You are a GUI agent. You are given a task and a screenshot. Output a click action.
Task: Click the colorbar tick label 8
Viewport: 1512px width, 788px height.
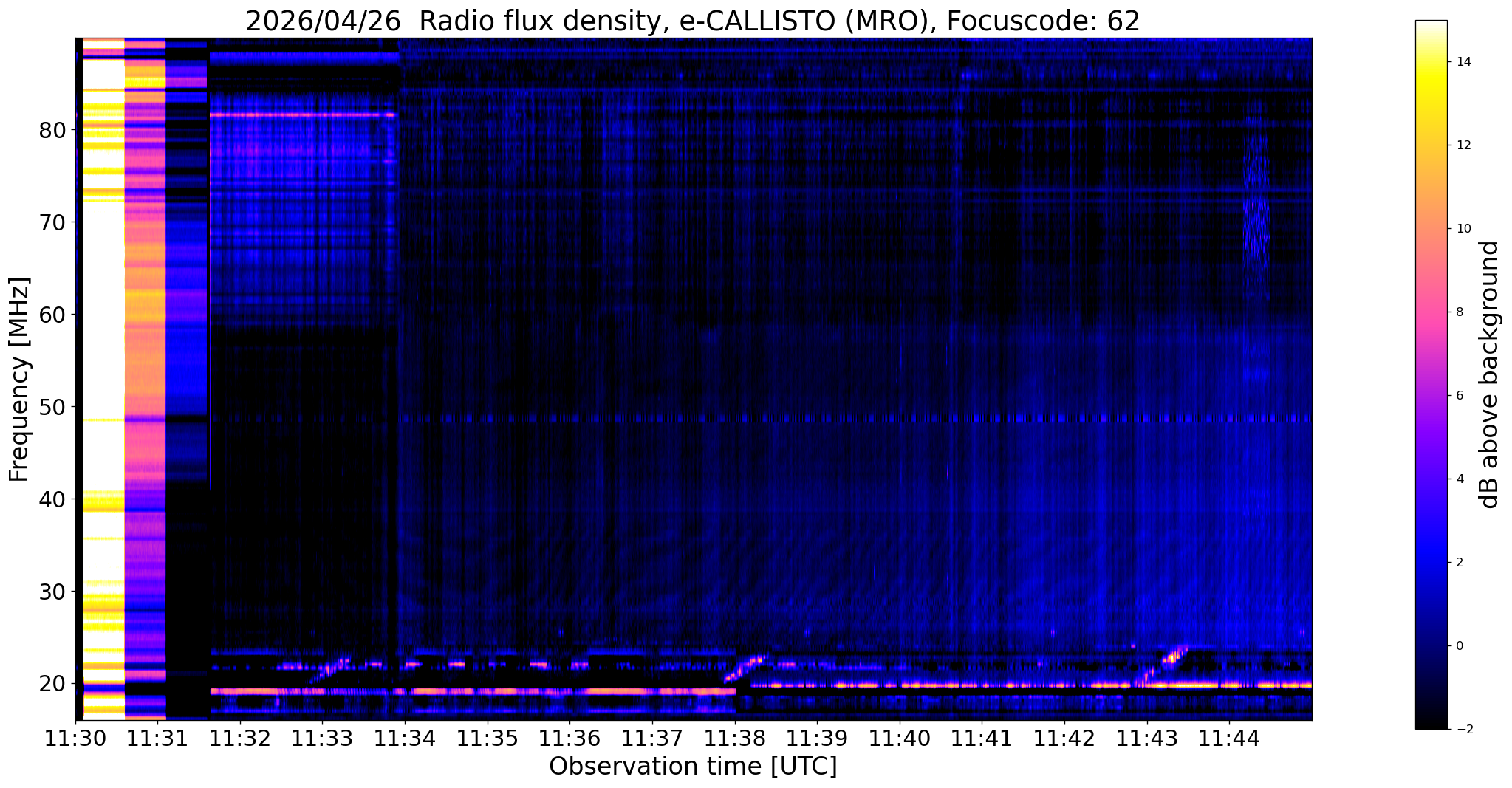(1458, 312)
